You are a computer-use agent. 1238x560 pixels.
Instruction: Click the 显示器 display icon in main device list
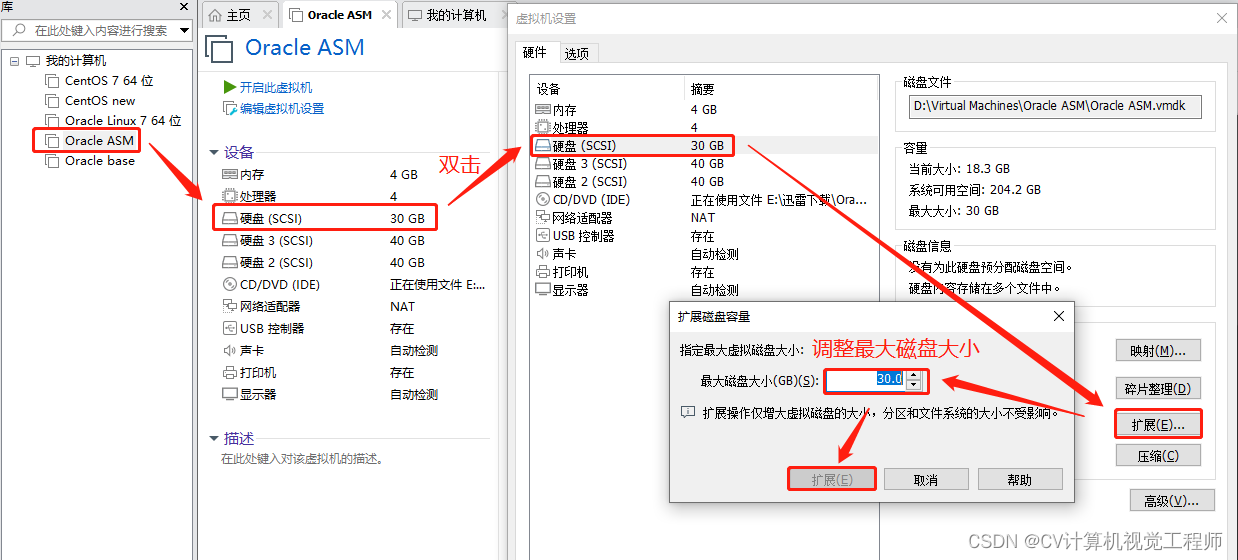(229, 394)
